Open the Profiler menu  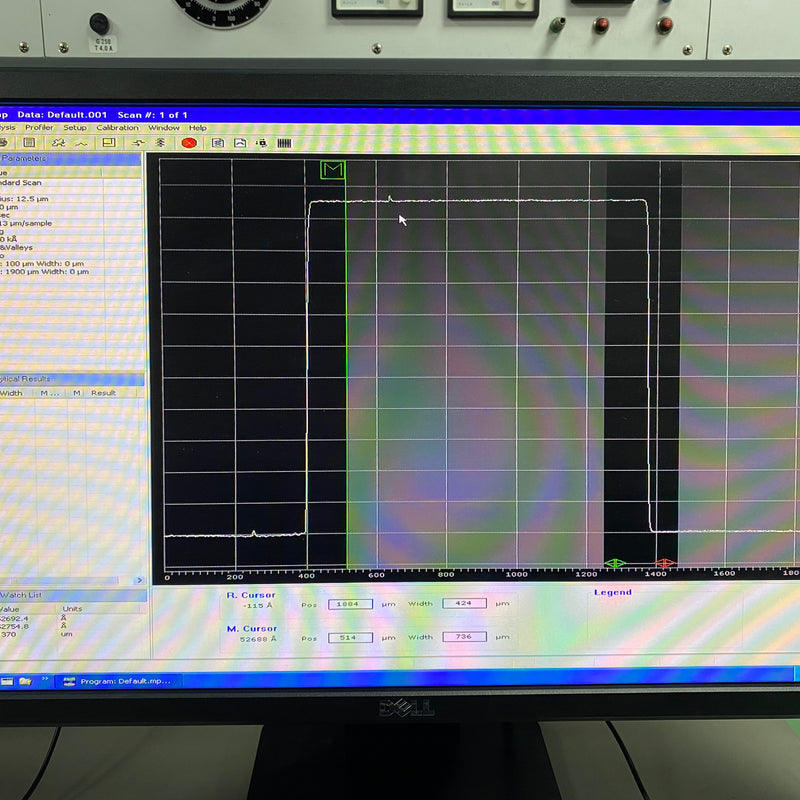(x=39, y=128)
